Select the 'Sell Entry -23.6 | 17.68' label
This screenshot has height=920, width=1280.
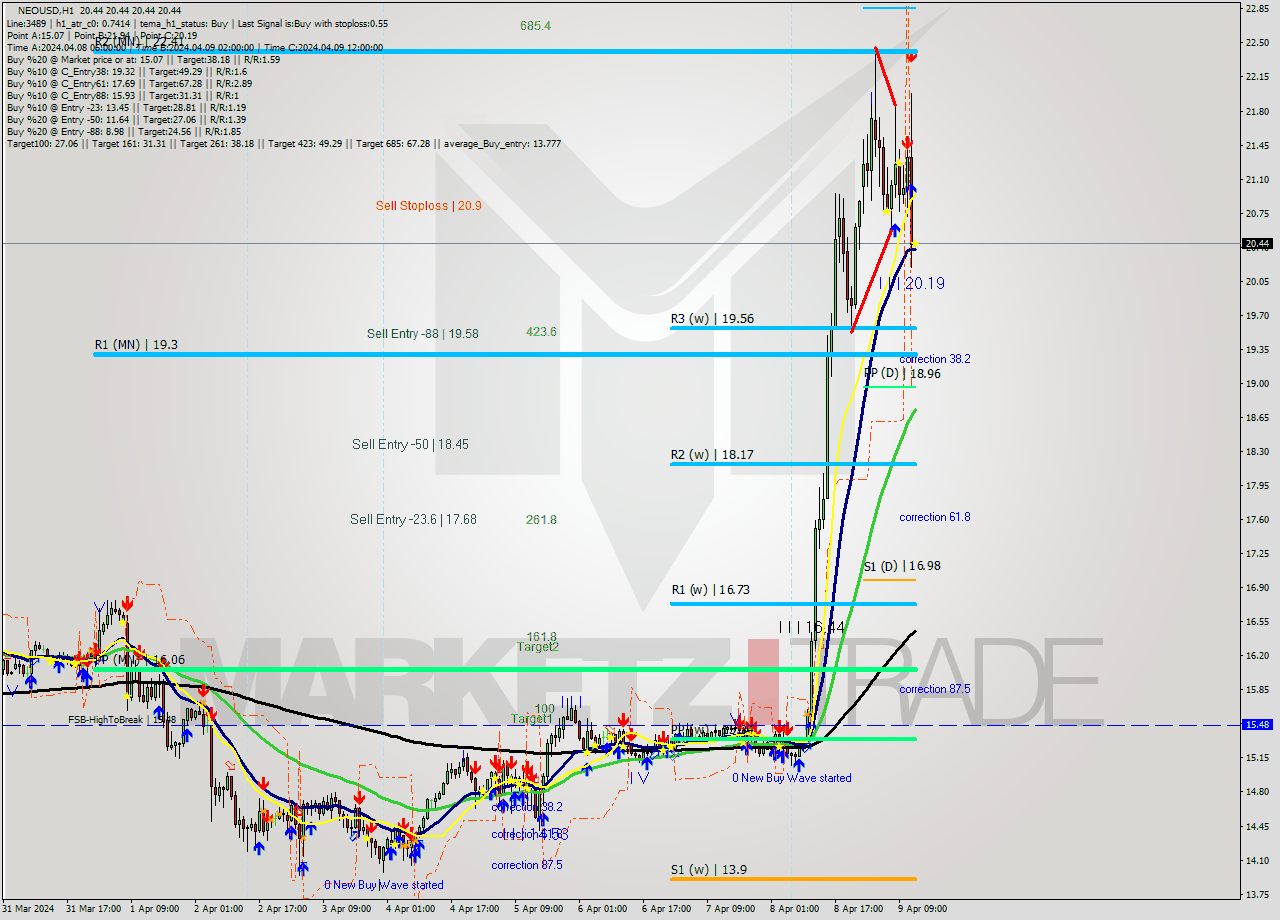click(x=413, y=519)
